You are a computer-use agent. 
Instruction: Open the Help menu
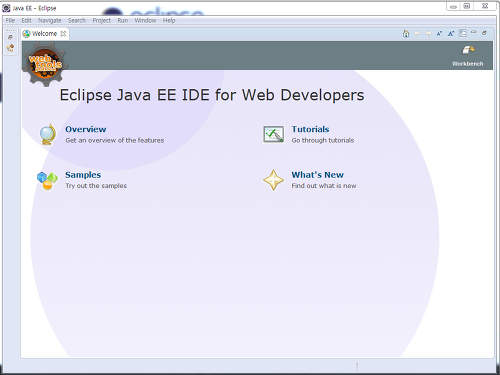tap(169, 21)
